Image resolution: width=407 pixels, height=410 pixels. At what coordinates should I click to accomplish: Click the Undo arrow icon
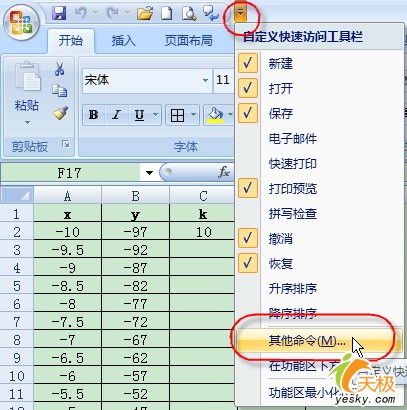[81, 13]
